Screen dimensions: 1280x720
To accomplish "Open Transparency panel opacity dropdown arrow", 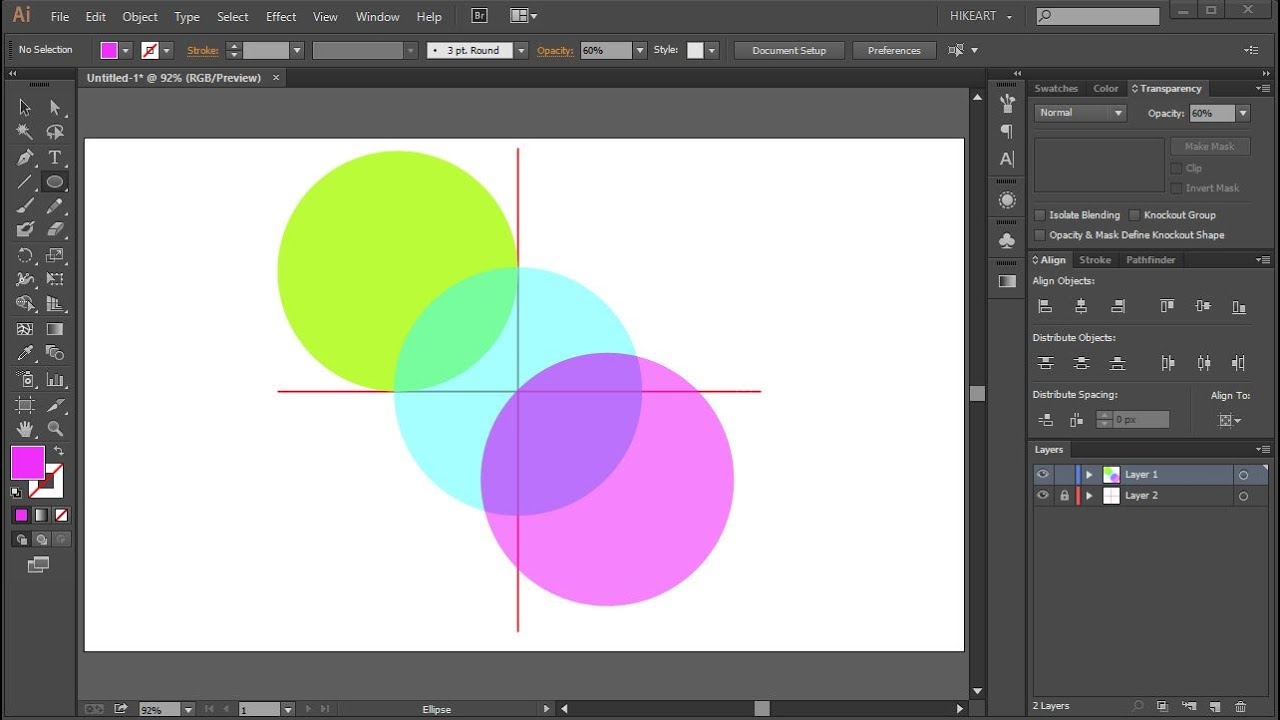I will (x=1243, y=114).
